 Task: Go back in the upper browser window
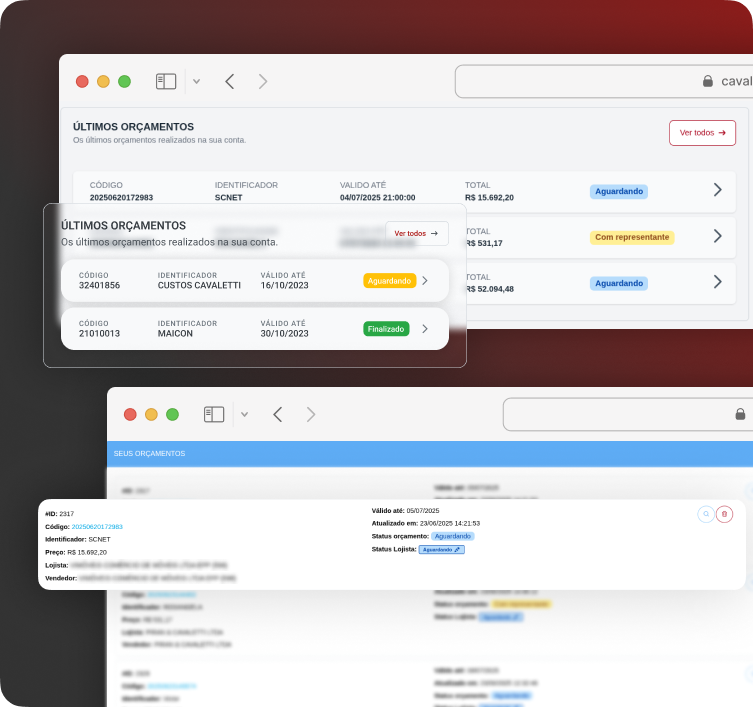(x=230, y=82)
